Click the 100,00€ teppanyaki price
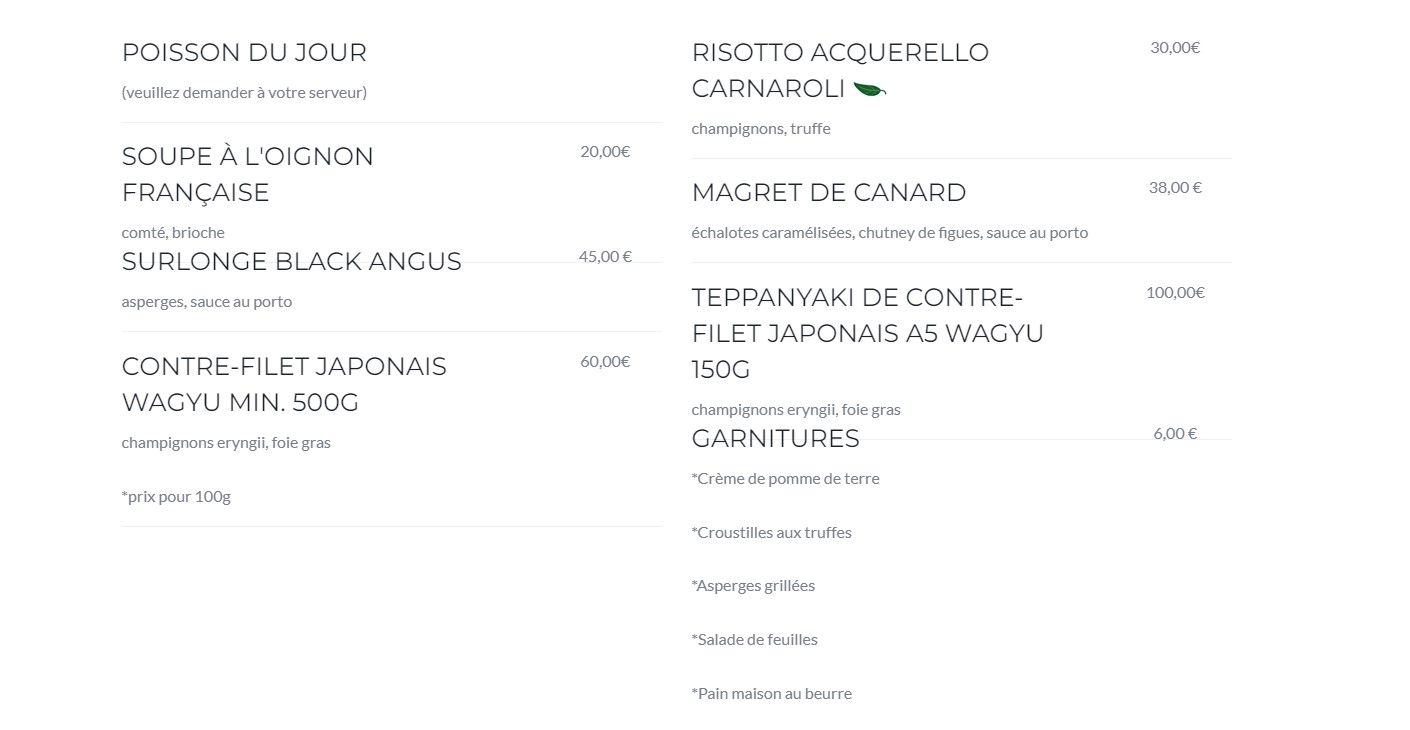The height and width of the screenshot is (730, 1410). [1175, 293]
